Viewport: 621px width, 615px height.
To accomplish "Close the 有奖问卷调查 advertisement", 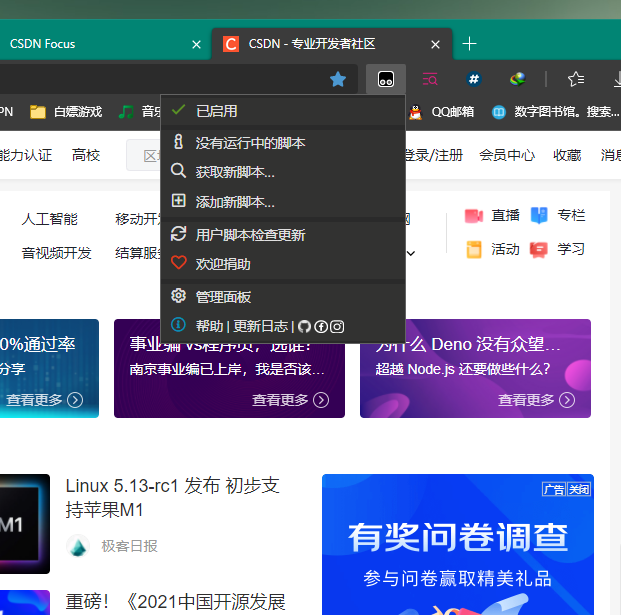I will click(580, 489).
